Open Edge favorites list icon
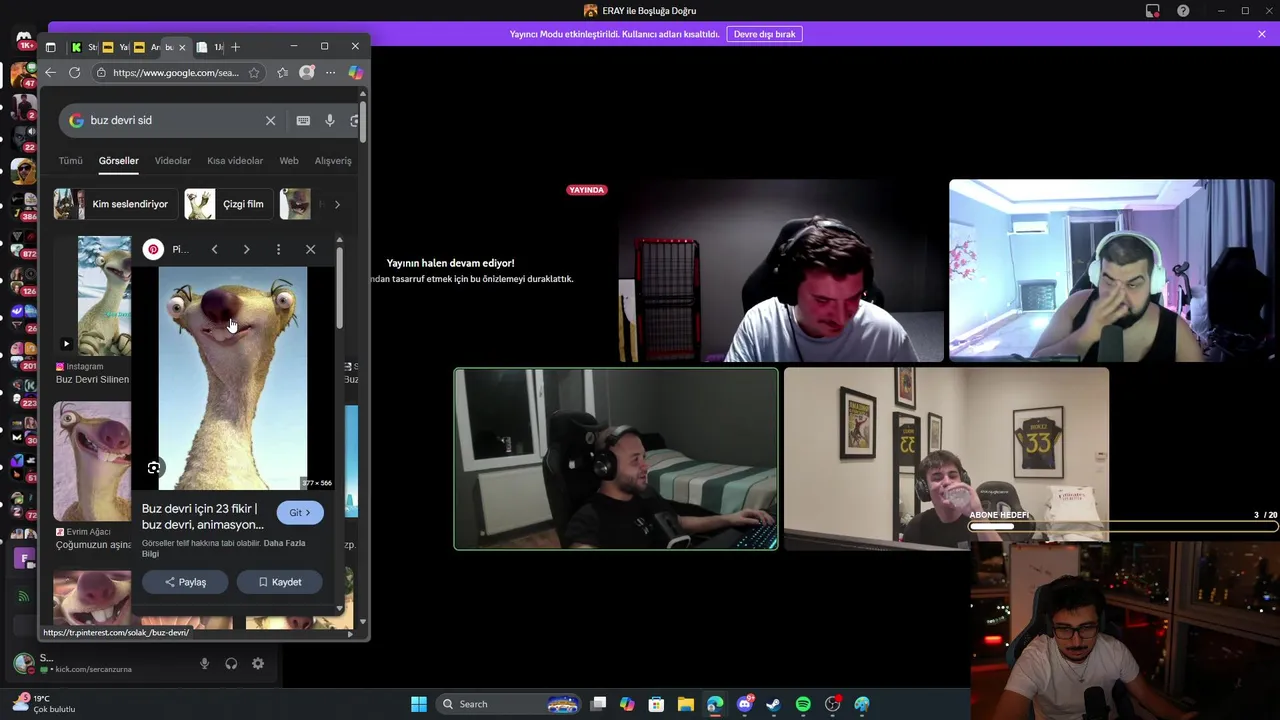 point(283,72)
